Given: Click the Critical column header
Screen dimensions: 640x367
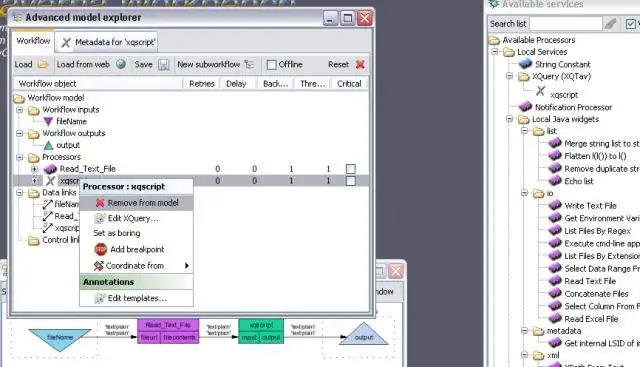Looking at the screenshot, I should [349, 84].
